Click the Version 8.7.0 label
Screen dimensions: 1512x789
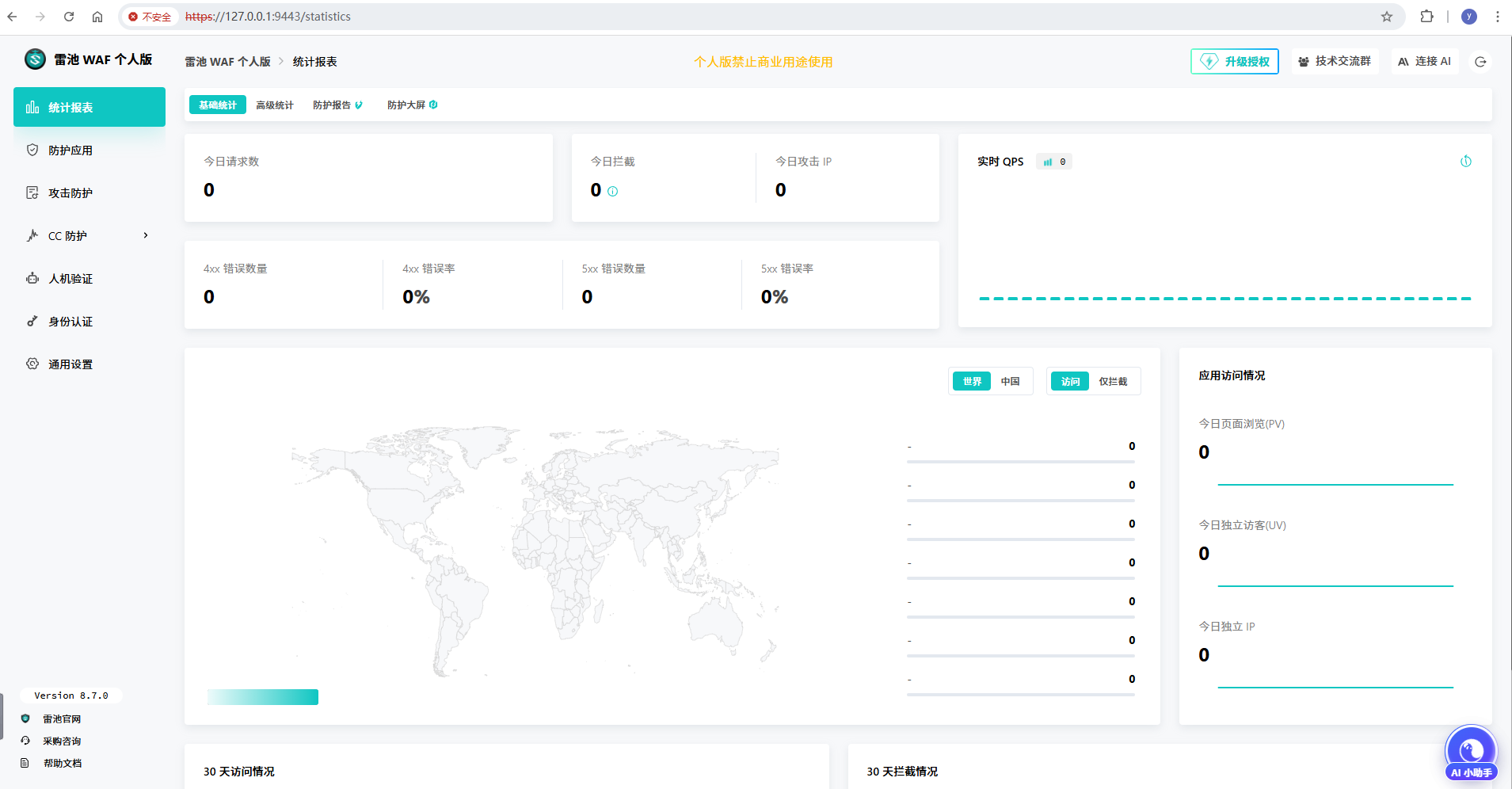click(x=71, y=696)
